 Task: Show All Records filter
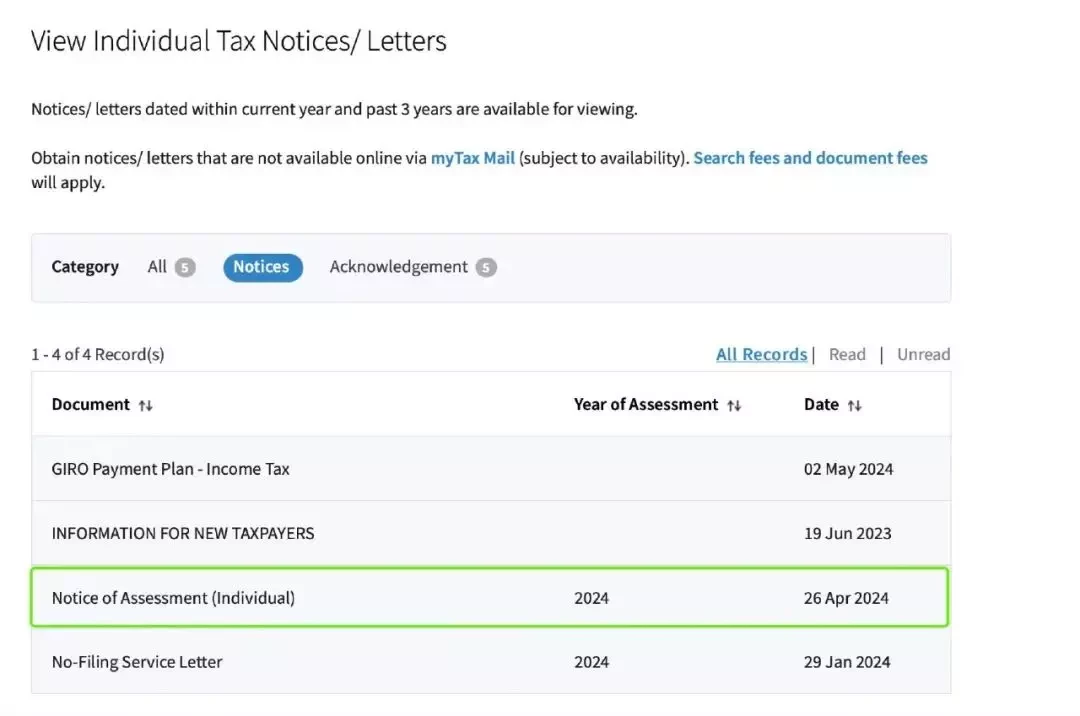pyautogui.click(x=761, y=354)
